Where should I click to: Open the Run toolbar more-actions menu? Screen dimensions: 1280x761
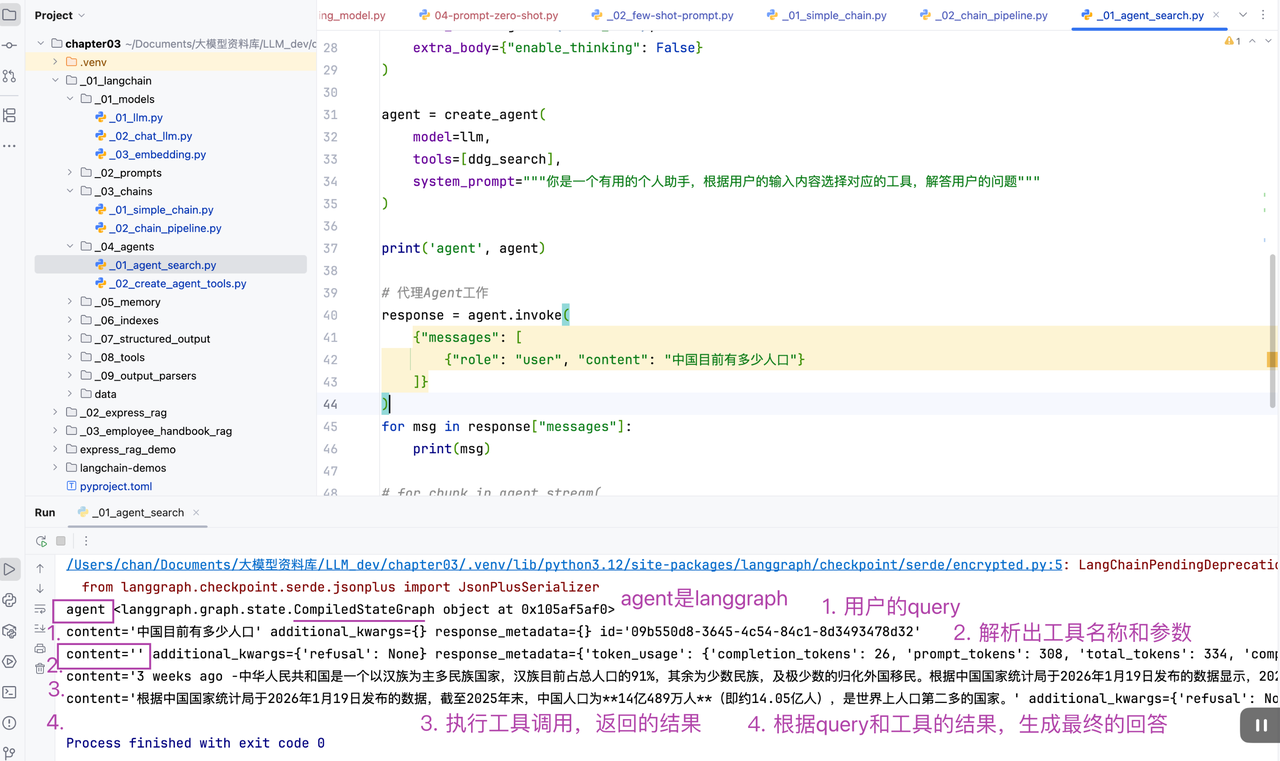[x=86, y=541]
